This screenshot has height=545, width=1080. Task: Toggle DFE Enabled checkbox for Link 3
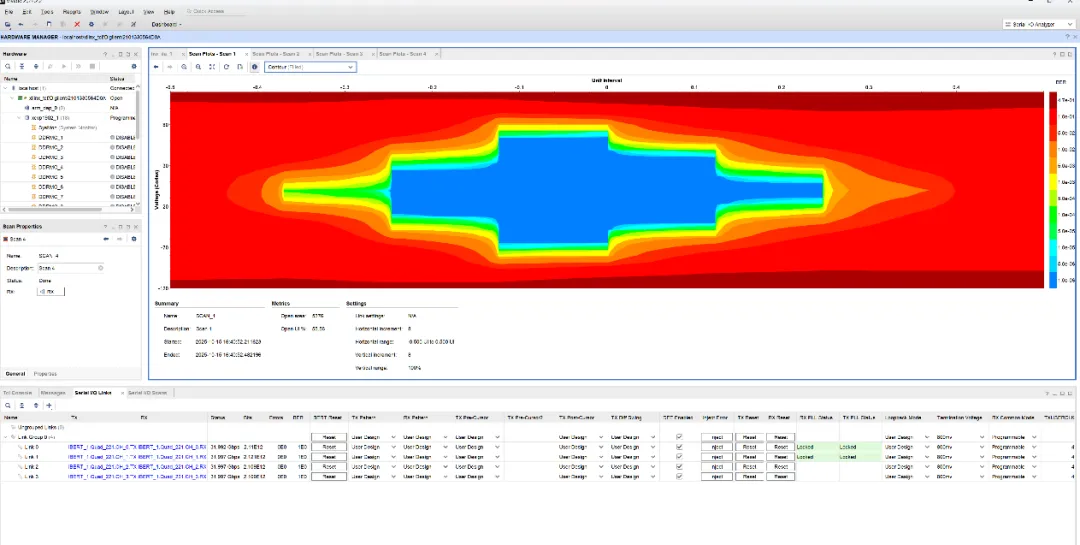pyautogui.click(x=680, y=477)
